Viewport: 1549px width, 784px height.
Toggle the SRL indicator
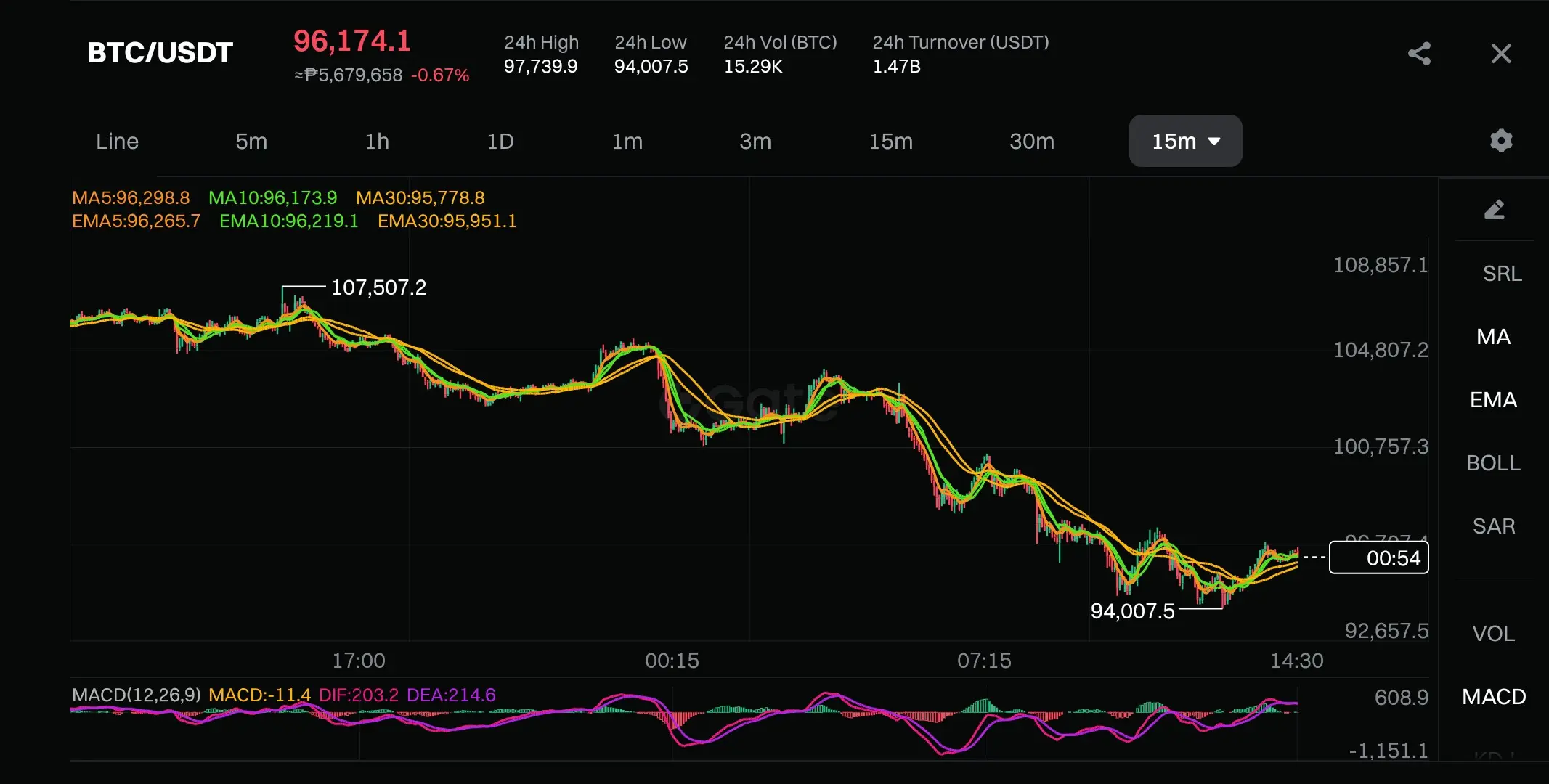(x=1501, y=274)
